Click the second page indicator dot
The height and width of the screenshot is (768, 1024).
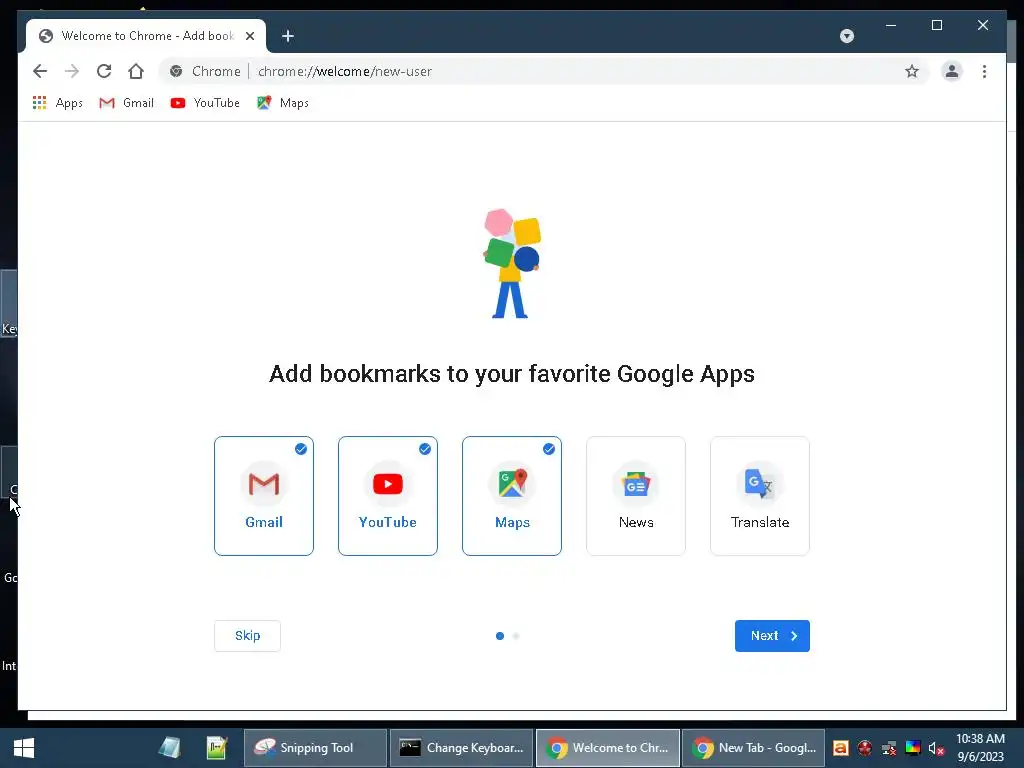coord(516,635)
